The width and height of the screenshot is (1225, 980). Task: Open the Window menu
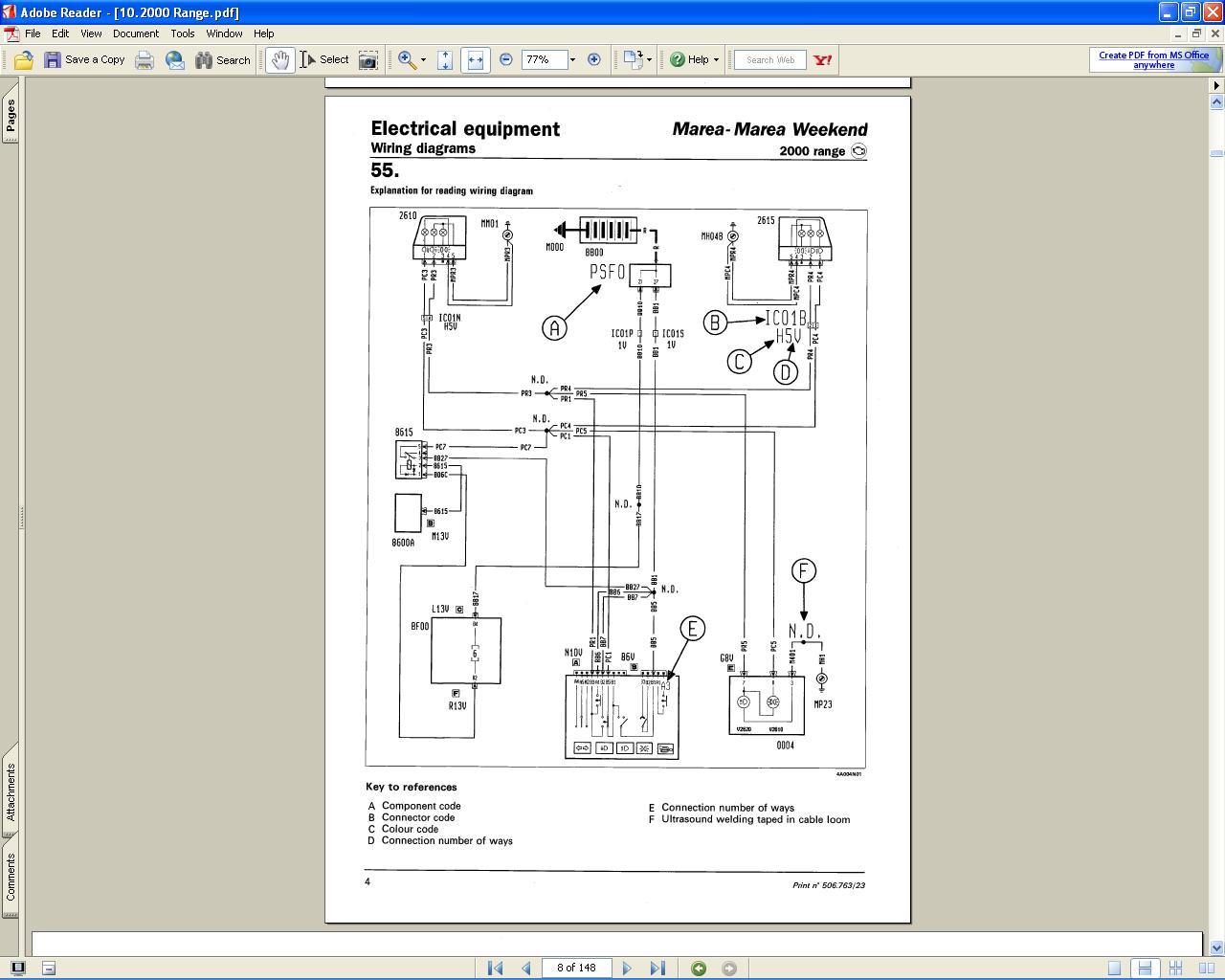(224, 33)
